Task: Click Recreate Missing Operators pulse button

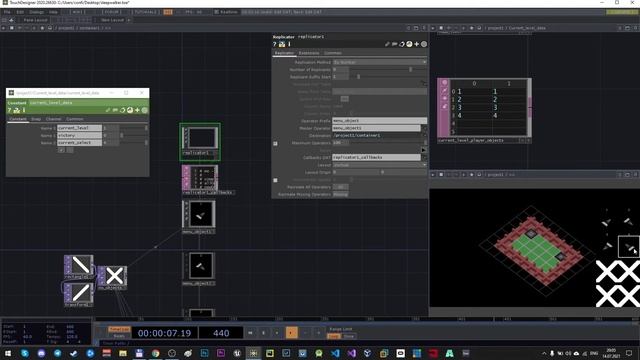Action: (340, 194)
